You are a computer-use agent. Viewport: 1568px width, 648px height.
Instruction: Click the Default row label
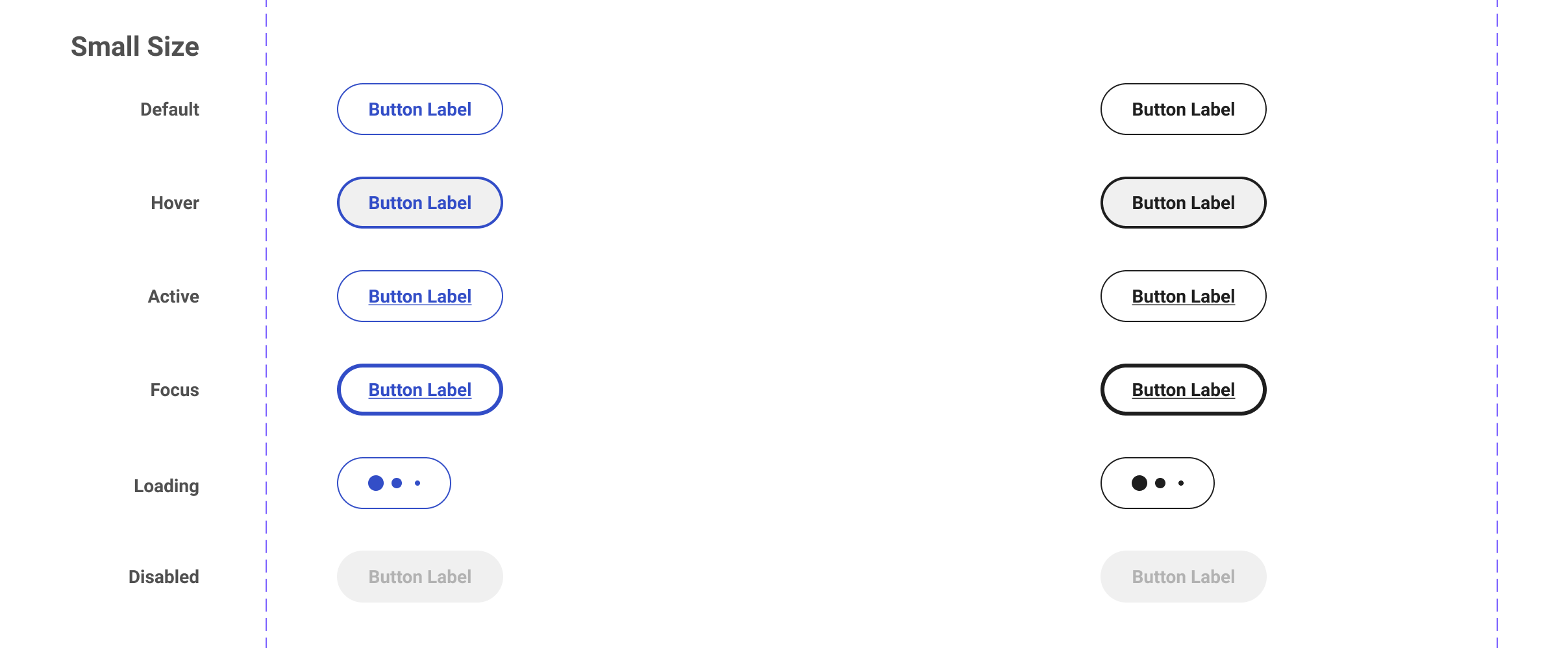pos(169,109)
